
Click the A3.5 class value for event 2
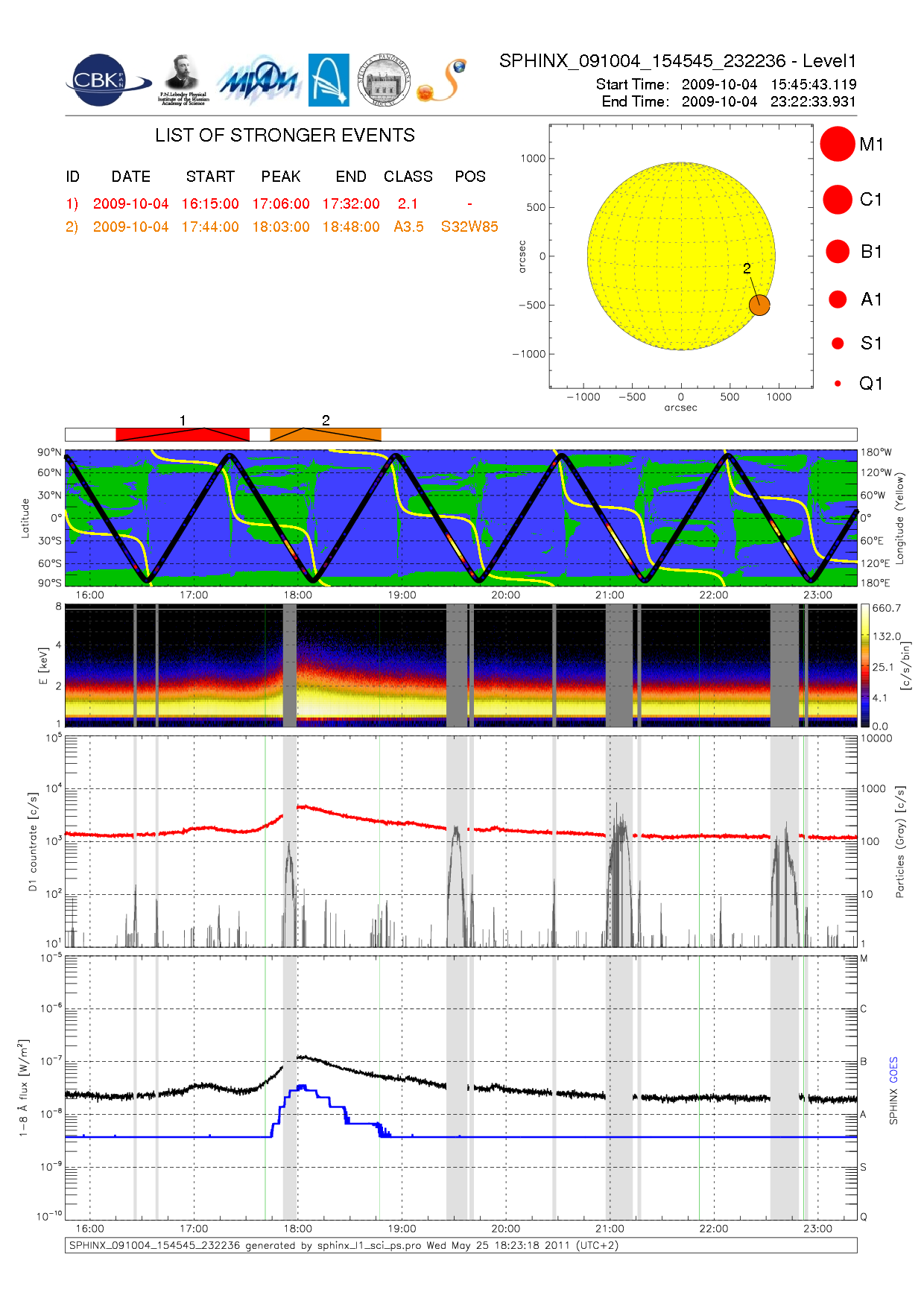point(408,227)
